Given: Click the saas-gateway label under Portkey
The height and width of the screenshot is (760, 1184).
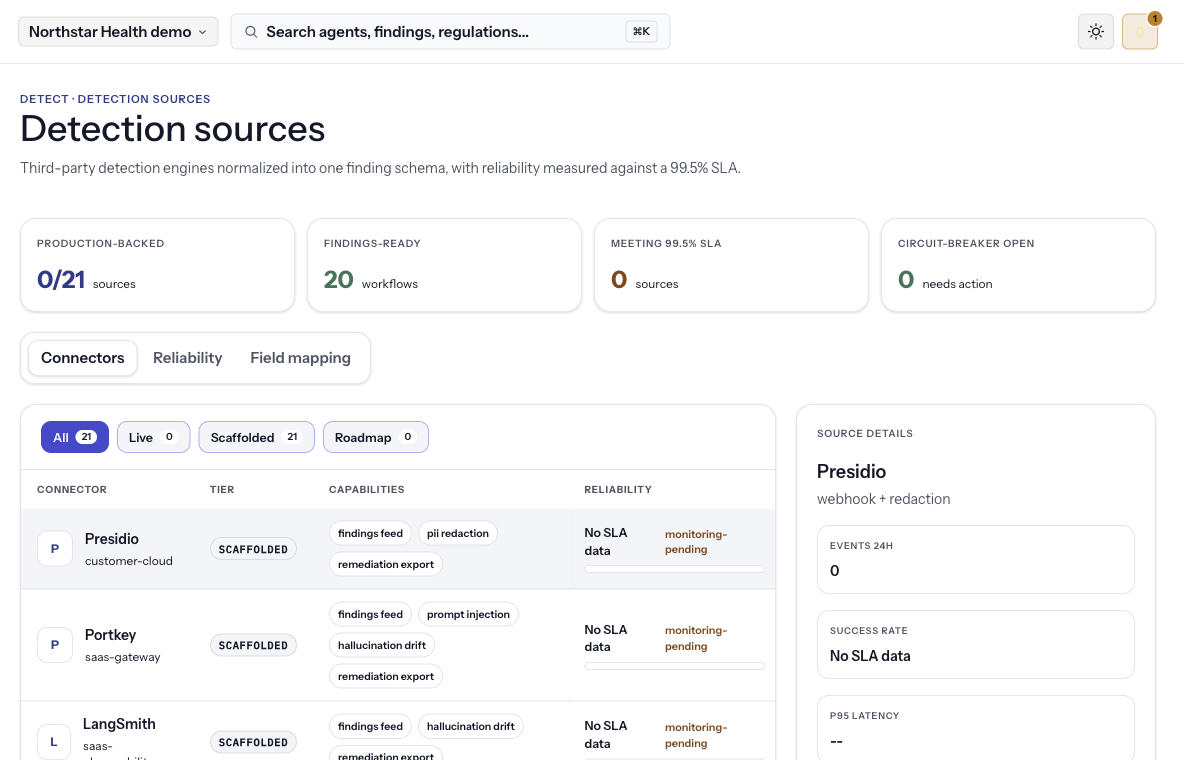Looking at the screenshot, I should (122, 657).
